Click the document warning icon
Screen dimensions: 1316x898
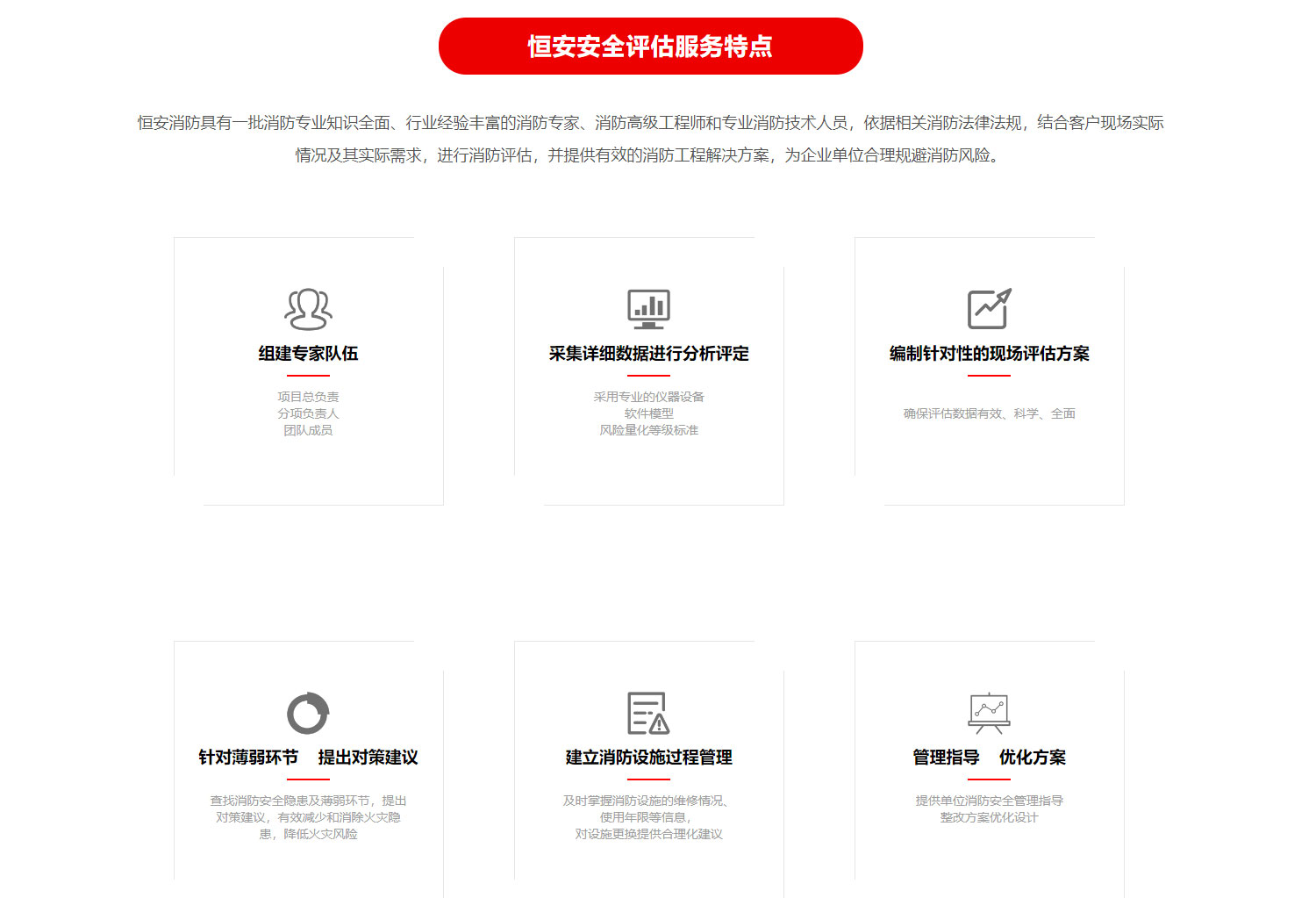(x=649, y=713)
